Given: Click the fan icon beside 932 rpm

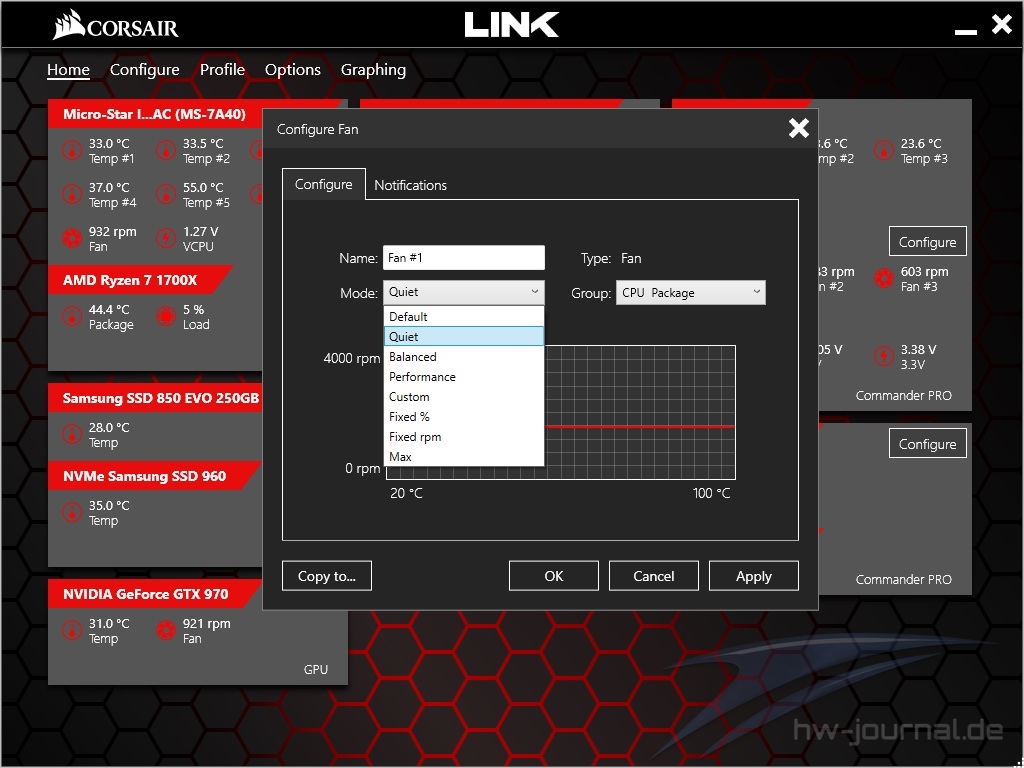Looking at the screenshot, I should (72, 238).
